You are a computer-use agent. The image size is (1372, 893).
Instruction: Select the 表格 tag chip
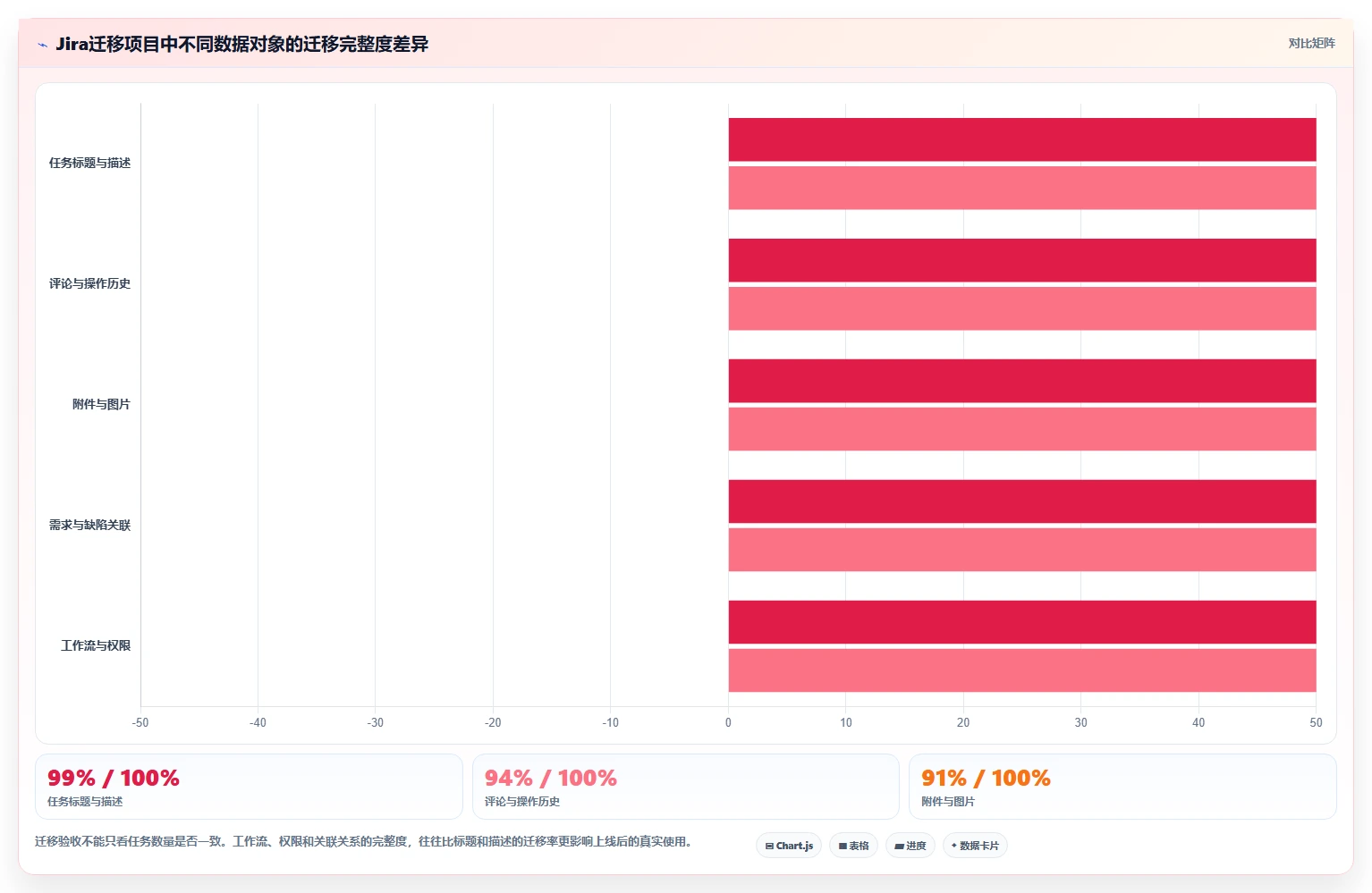click(x=854, y=846)
